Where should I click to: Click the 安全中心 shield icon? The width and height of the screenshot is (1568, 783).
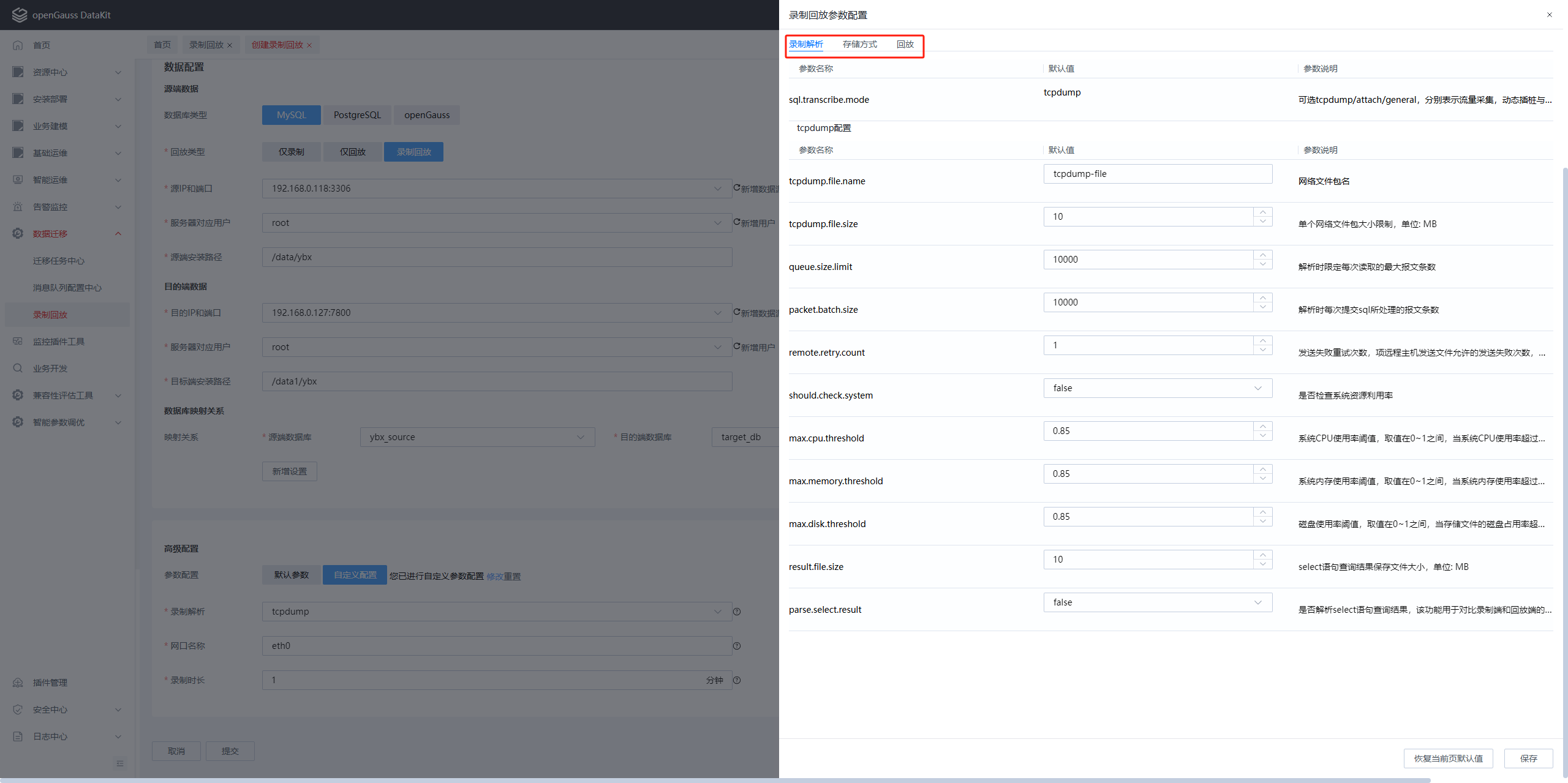tap(18, 710)
